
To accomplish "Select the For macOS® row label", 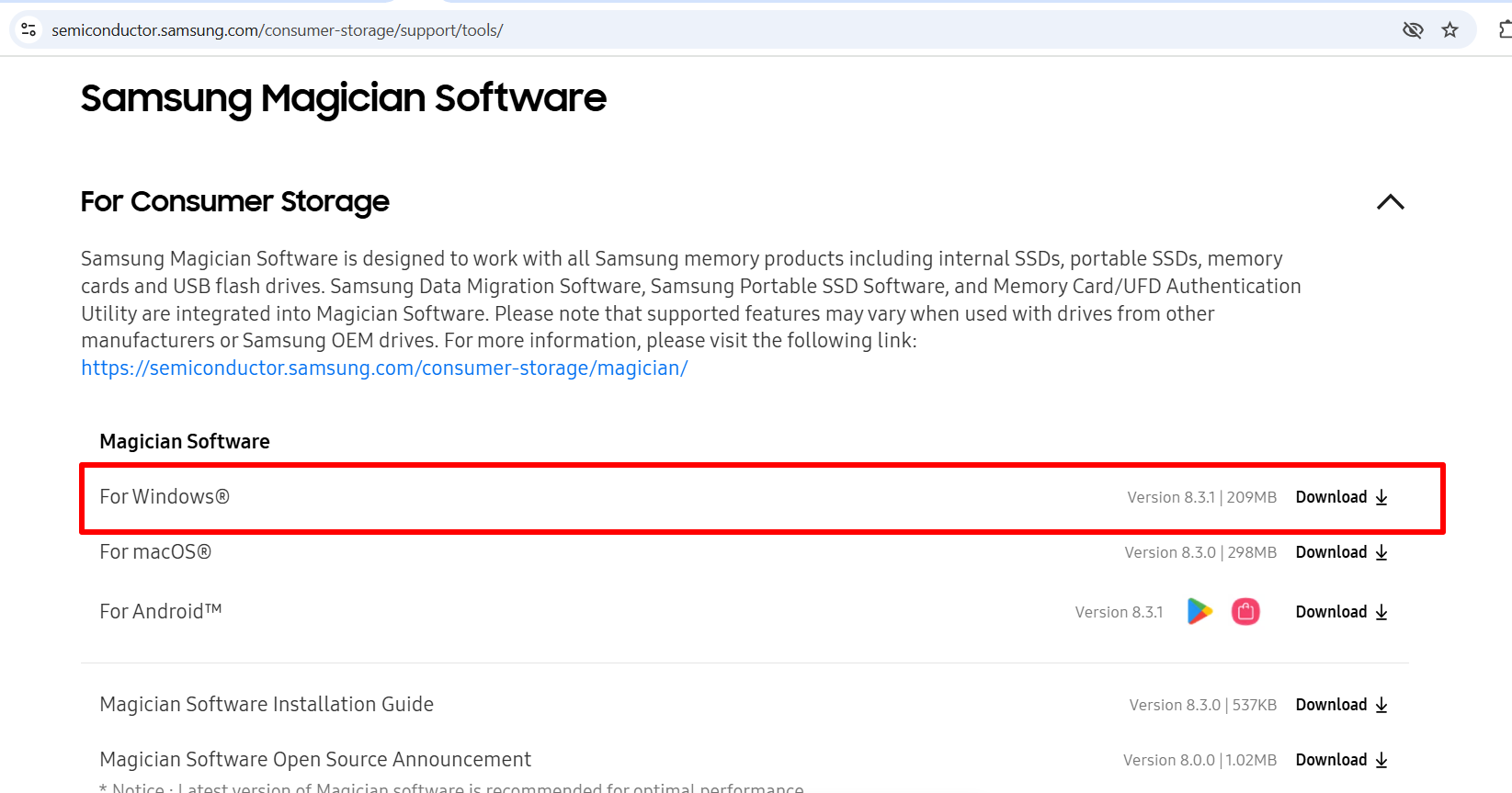I will click(x=155, y=552).
